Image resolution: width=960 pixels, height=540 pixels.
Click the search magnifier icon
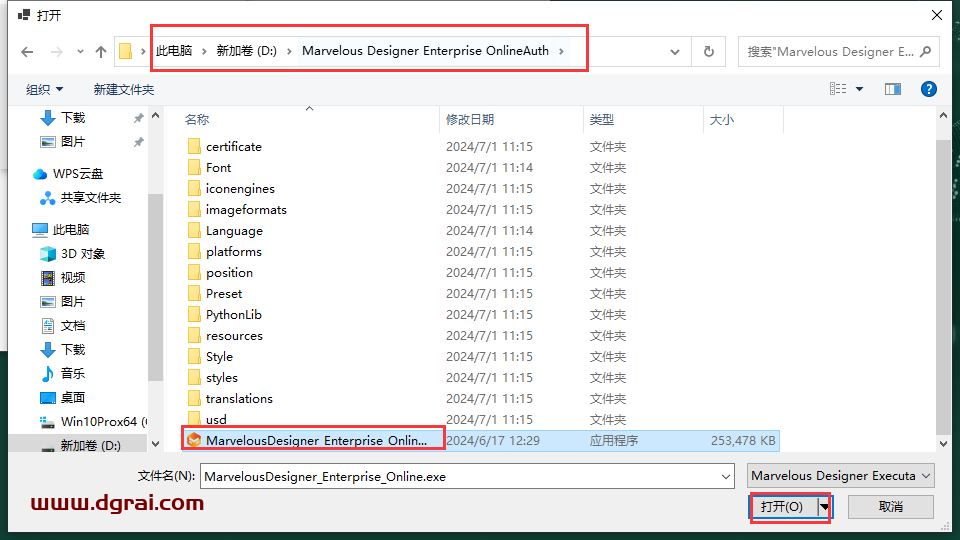tap(926, 51)
